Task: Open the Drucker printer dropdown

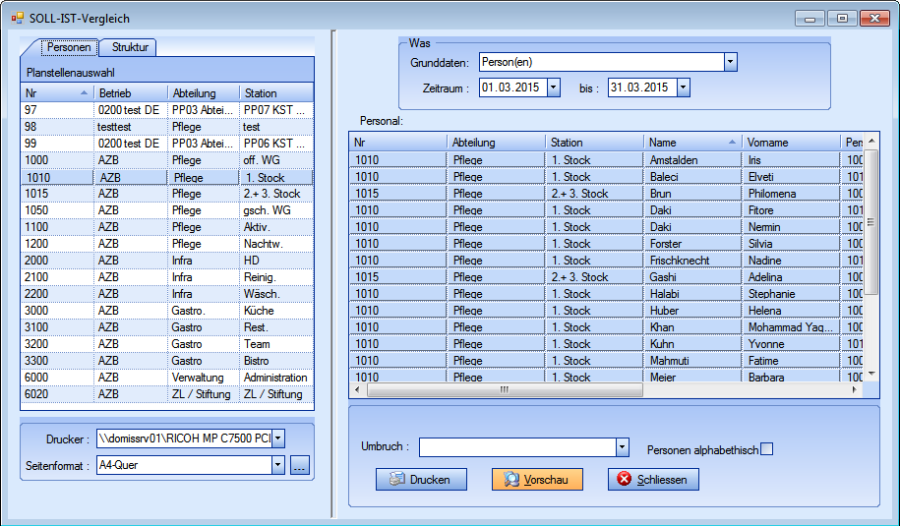Action: click(x=278, y=438)
